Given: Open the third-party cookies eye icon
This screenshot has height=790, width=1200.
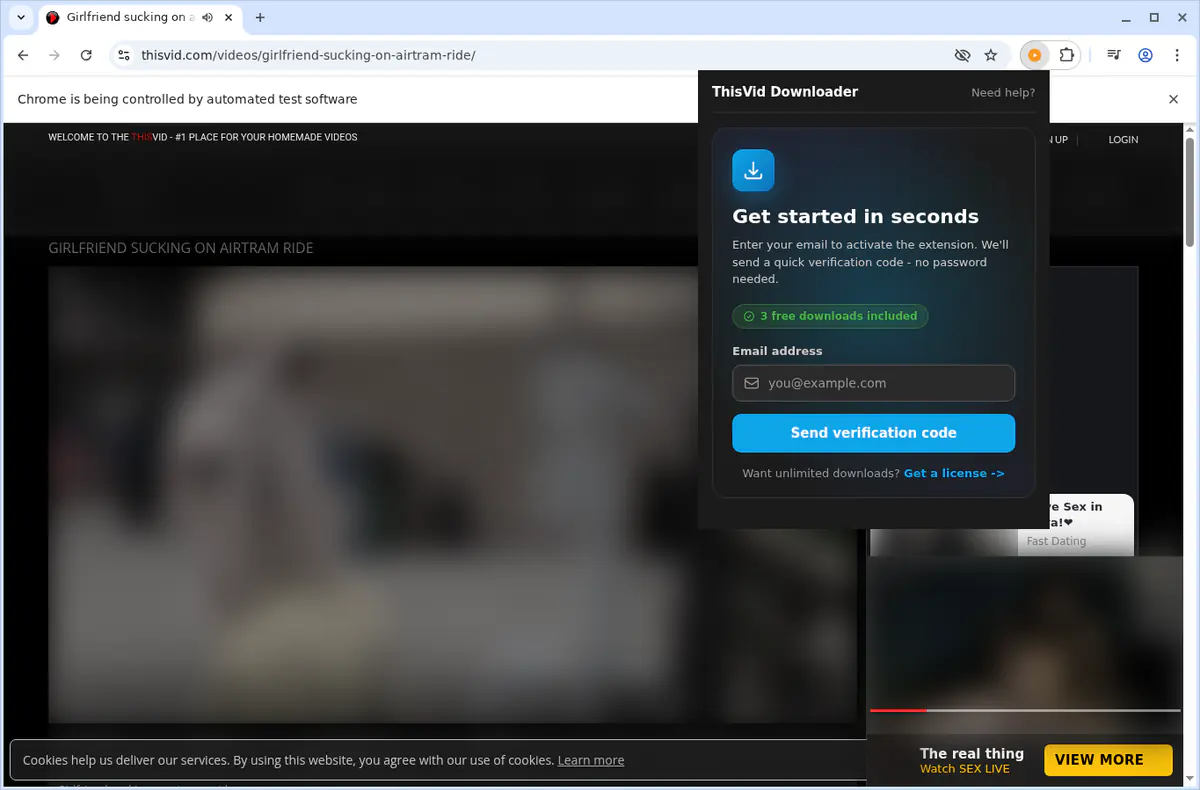Looking at the screenshot, I should pyautogui.click(x=962, y=55).
